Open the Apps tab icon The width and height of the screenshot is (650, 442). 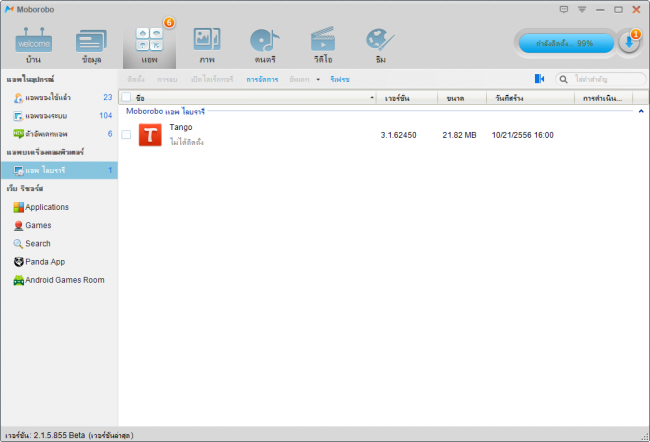149,39
